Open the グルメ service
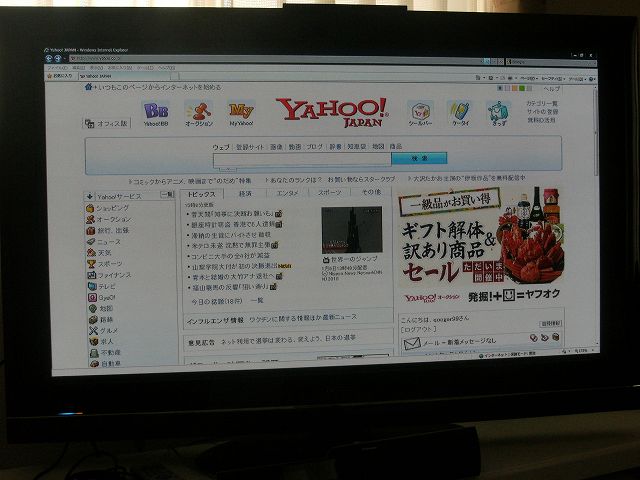640x480 pixels. [x=104, y=331]
